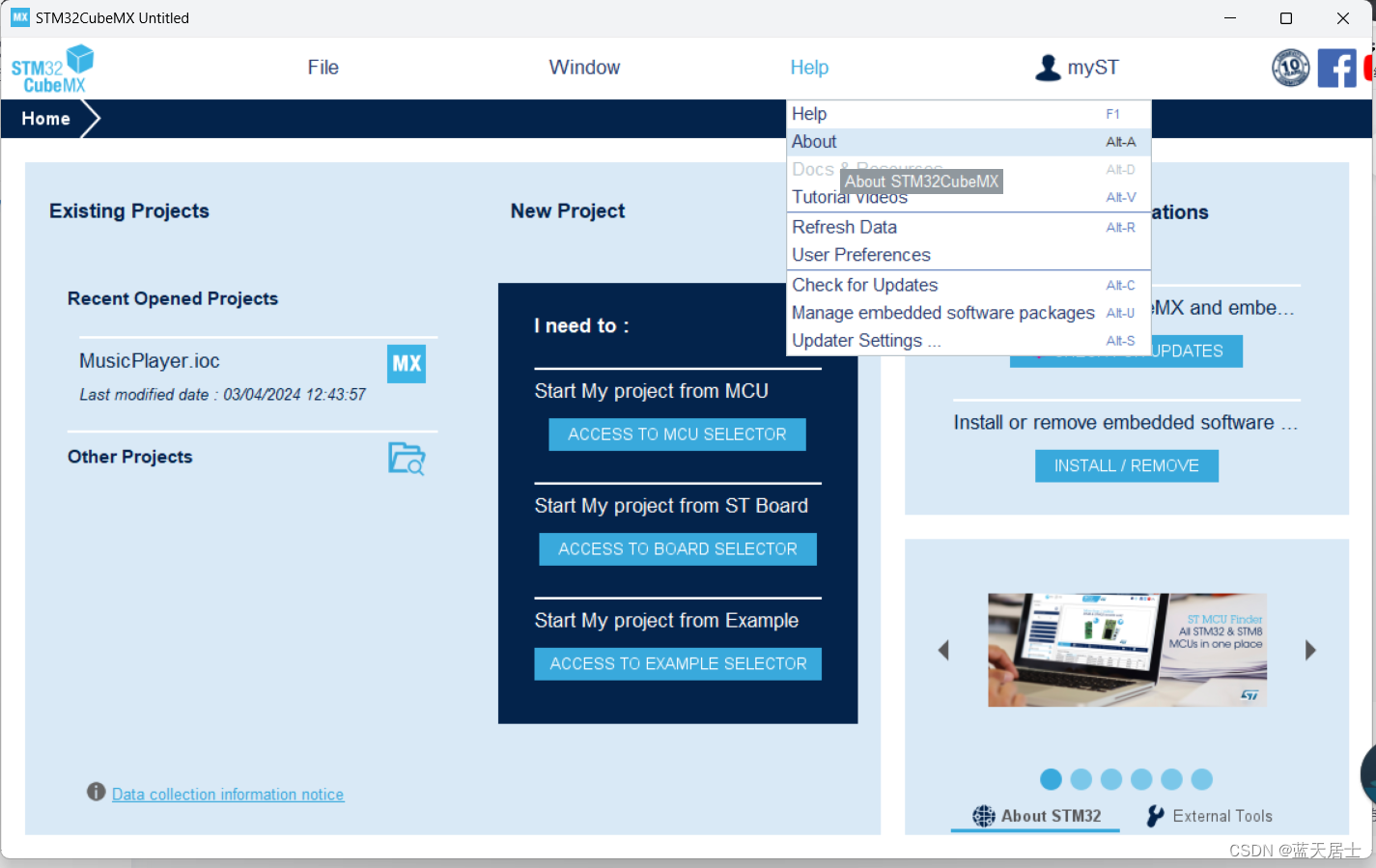Open the File menu
Screen dimensions: 1376x868
coord(323,68)
